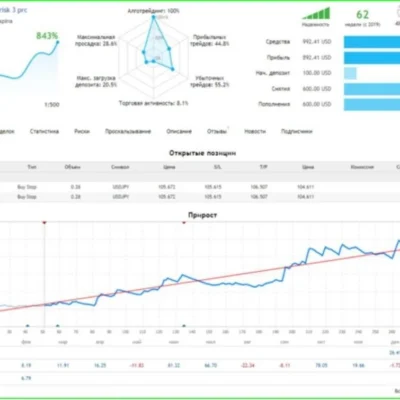This screenshot has width=400, height=400.
Task: Click the 100.00 USD initial deposit amount
Action: [317, 73]
